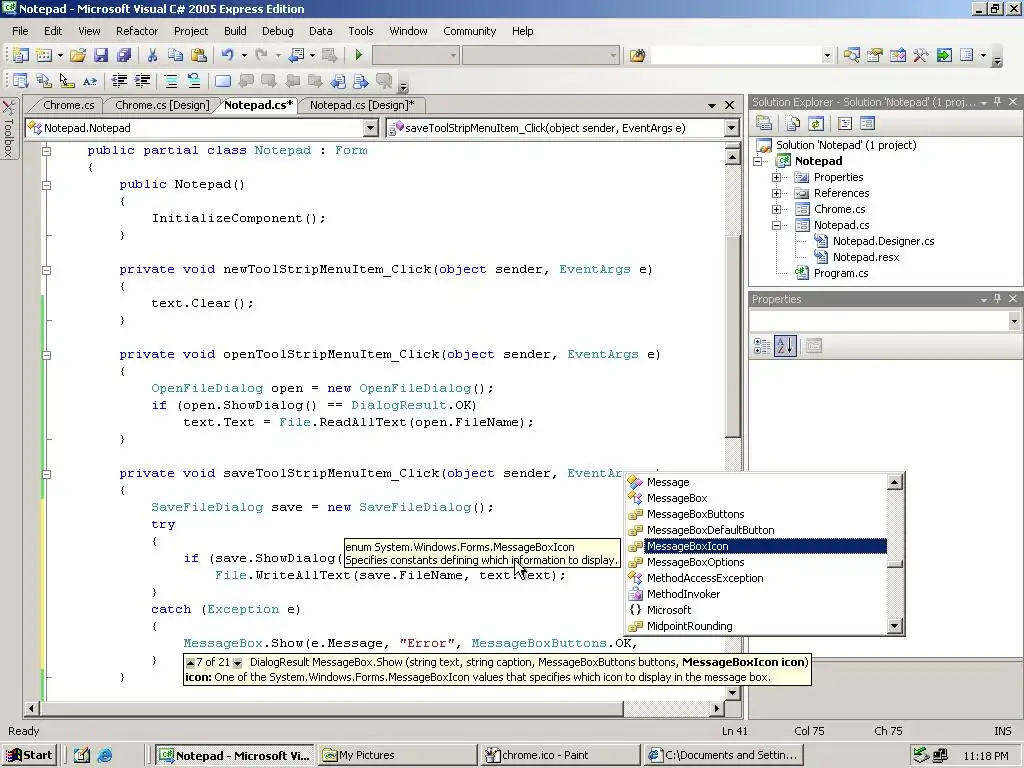Open Solution Explorer via its toolbar icon

[x=851, y=56]
